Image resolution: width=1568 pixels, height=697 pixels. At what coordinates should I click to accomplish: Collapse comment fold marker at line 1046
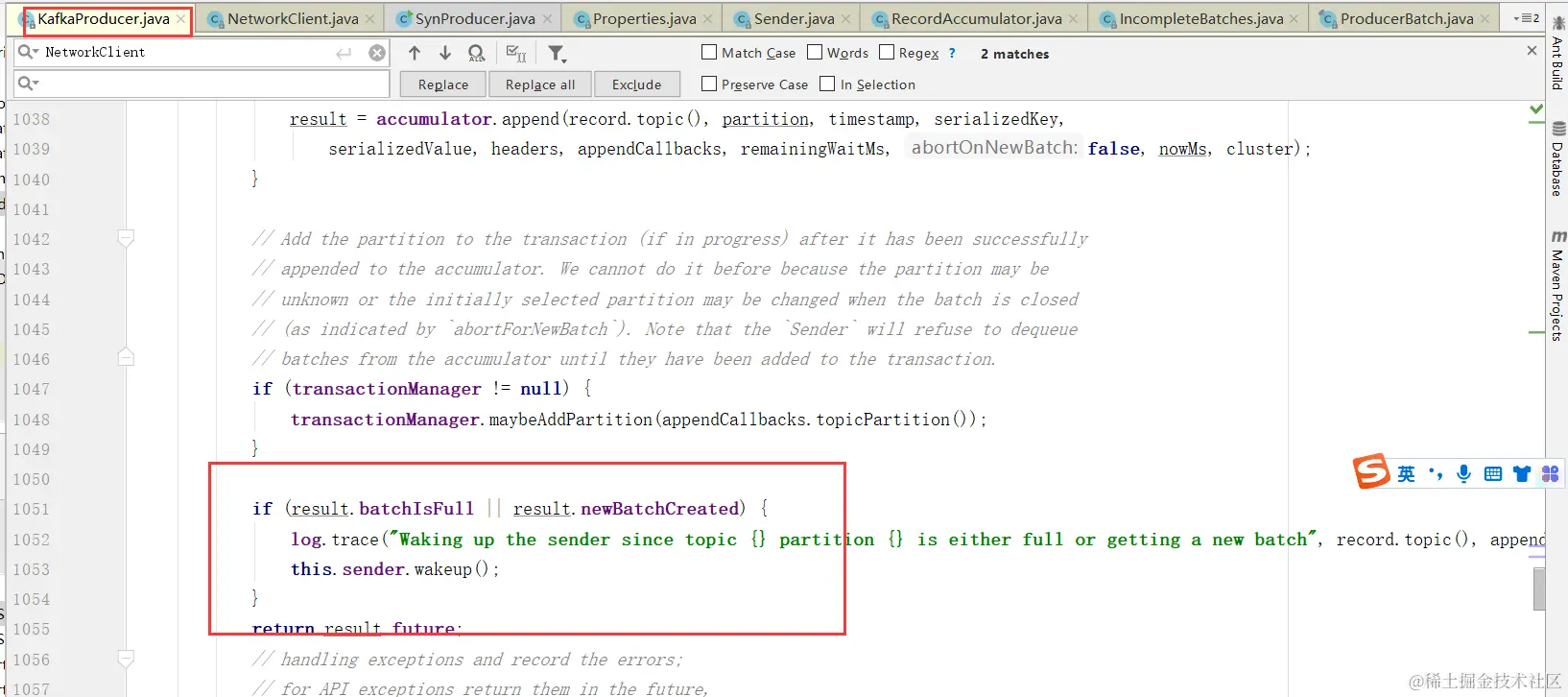tap(126, 358)
